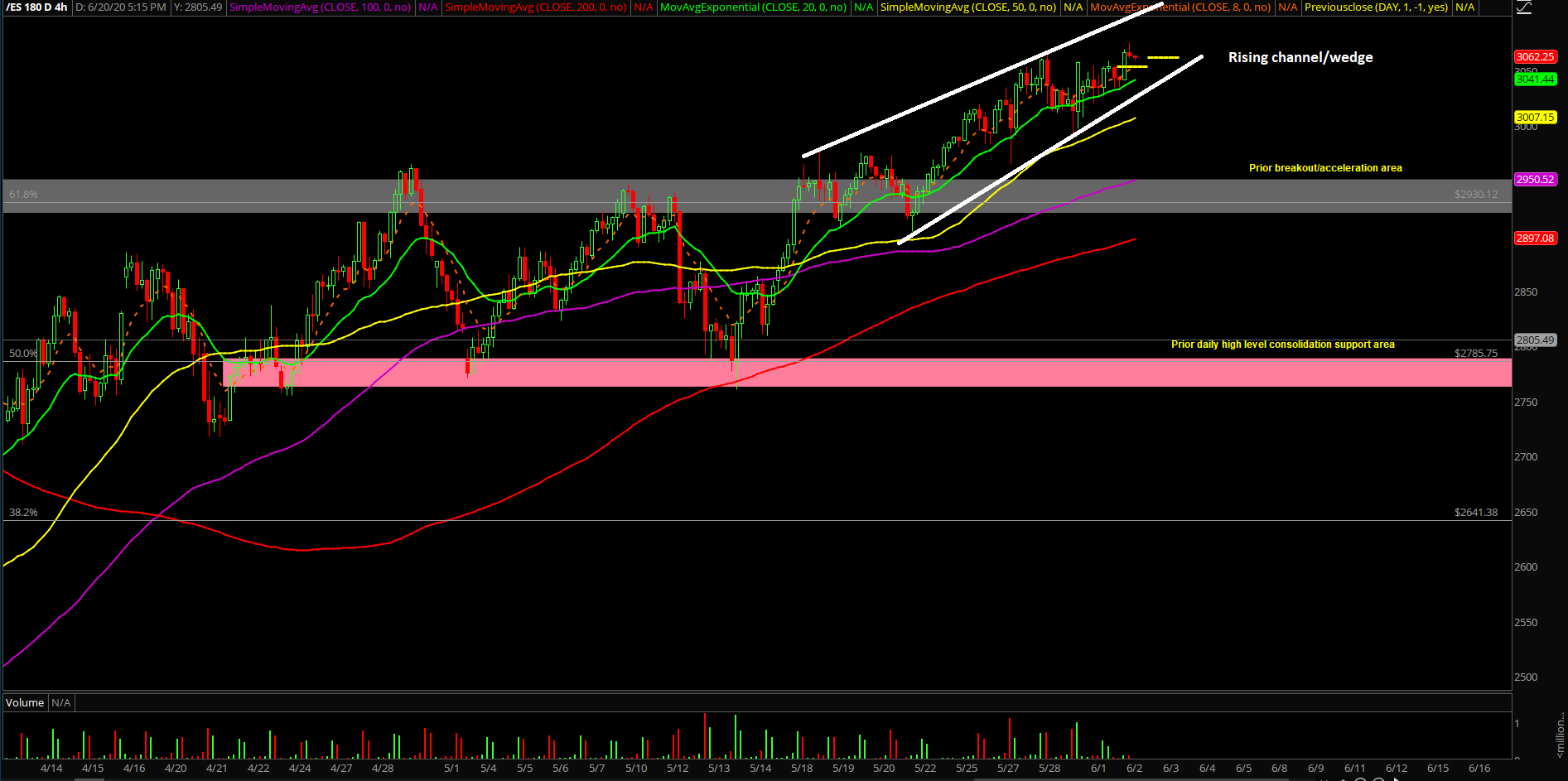Click the magenta 2950.52 price bubble
The width and height of the screenshot is (1568, 781).
[1535, 179]
